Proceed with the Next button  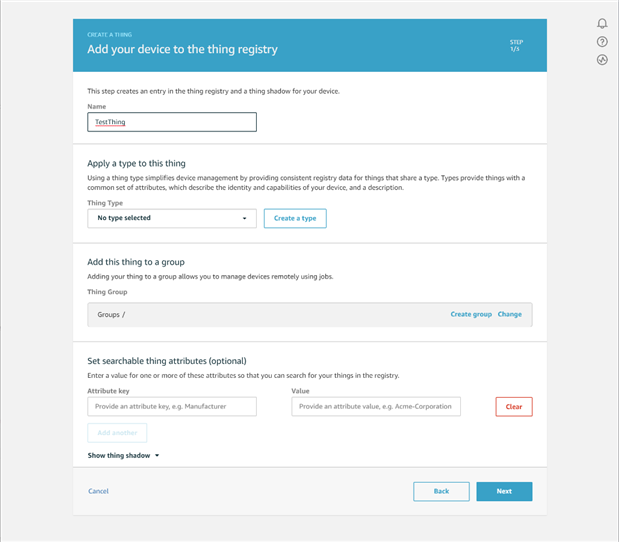coord(504,491)
